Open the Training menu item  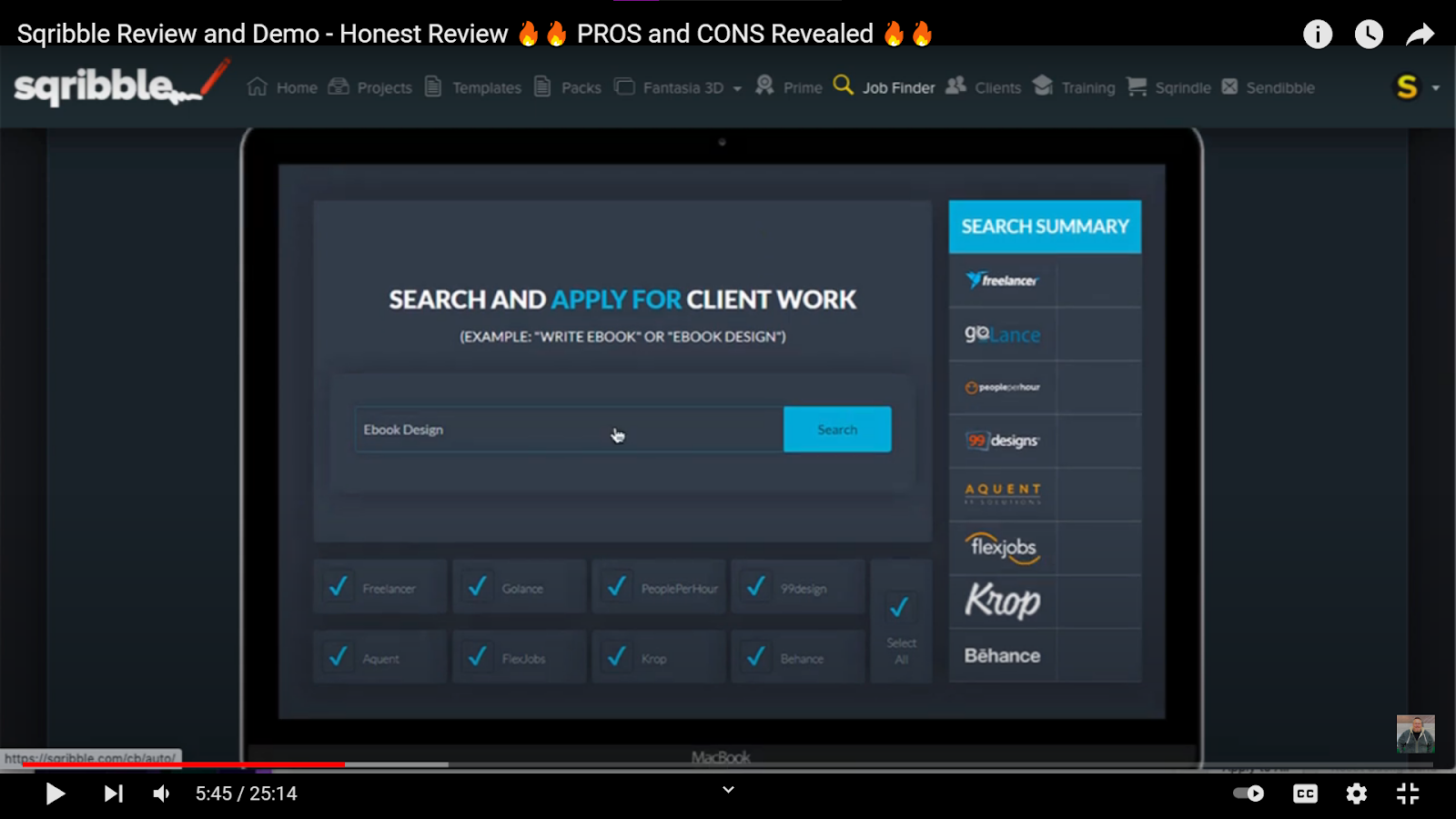tap(1088, 88)
